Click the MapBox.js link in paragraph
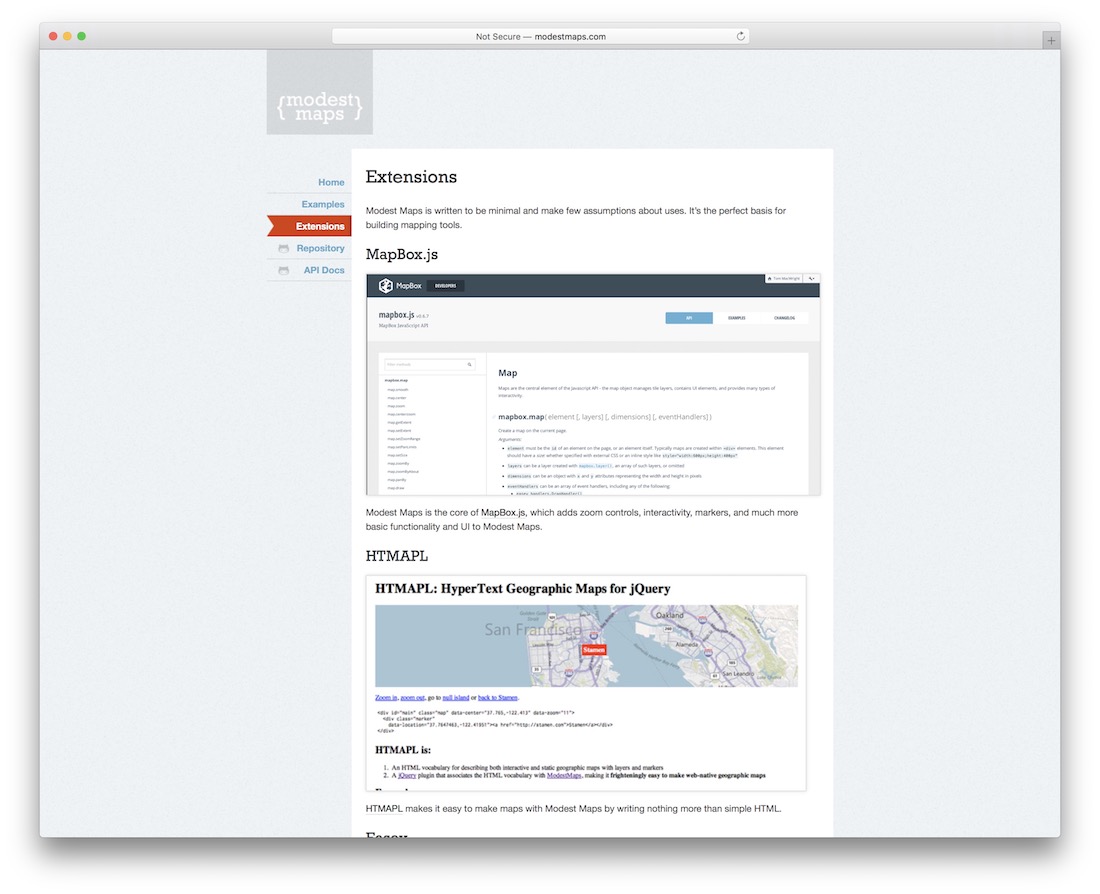 [503, 513]
